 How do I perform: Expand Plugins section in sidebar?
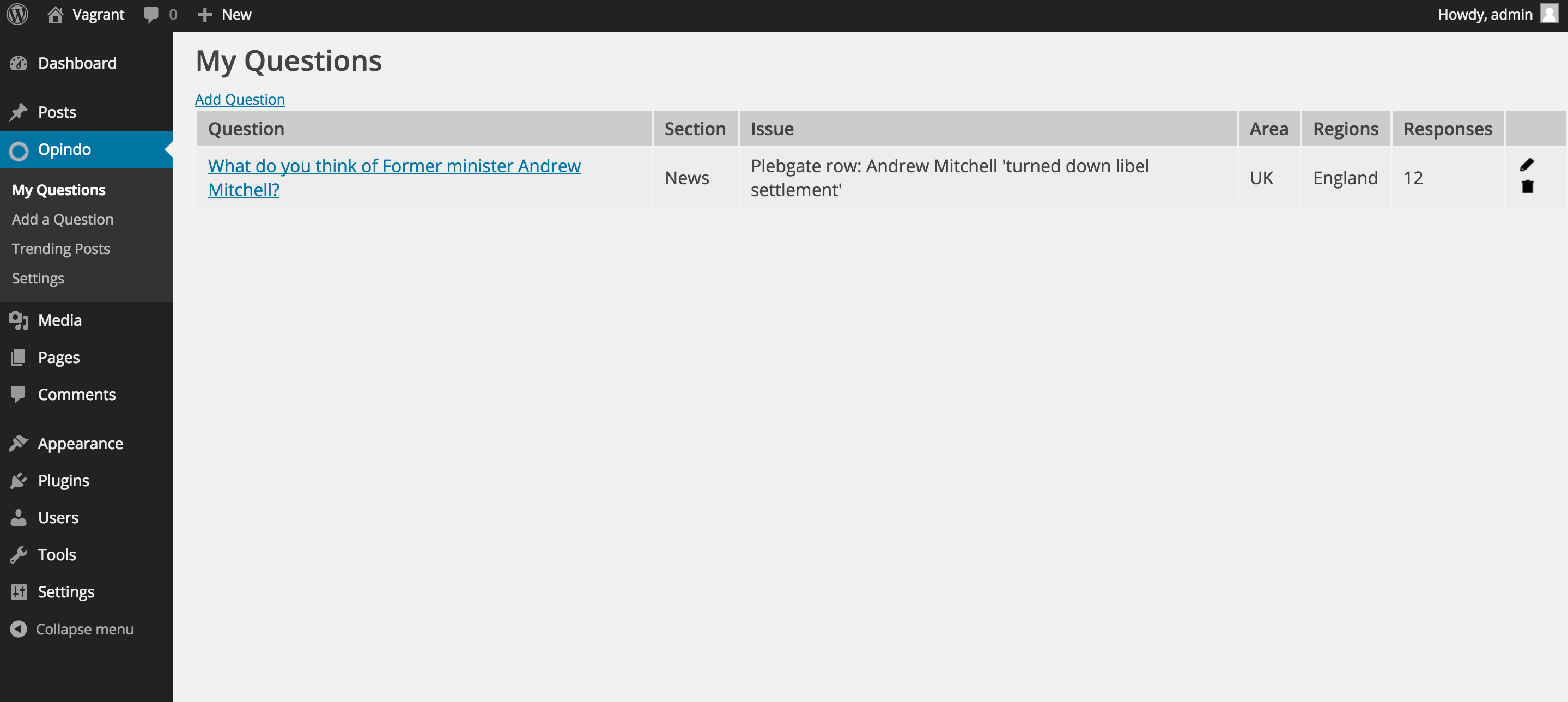point(63,480)
